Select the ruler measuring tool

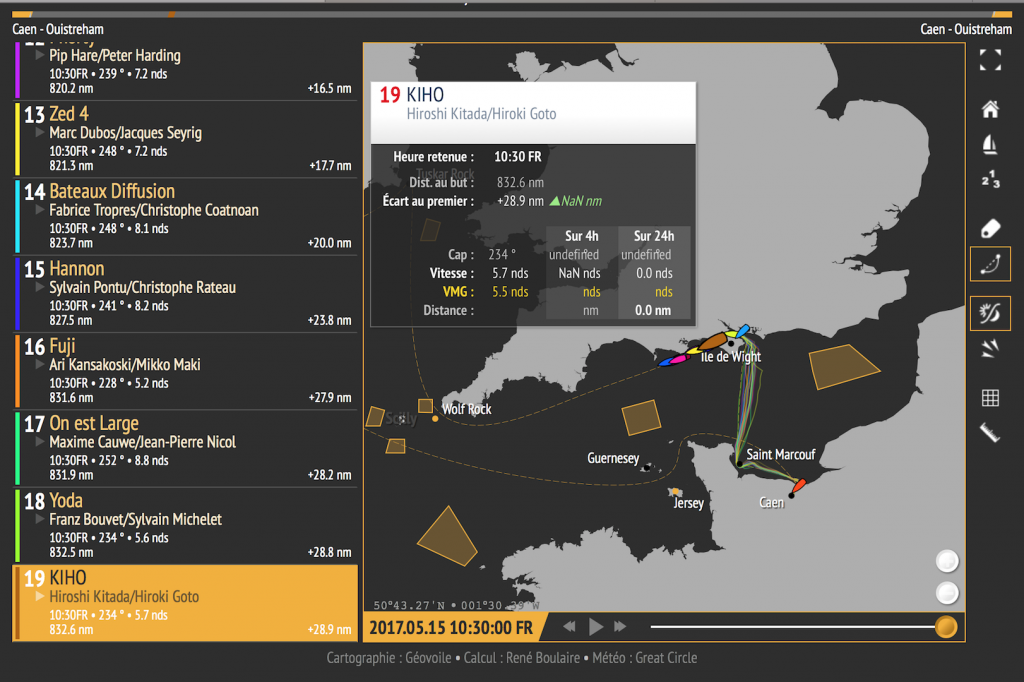point(990,432)
